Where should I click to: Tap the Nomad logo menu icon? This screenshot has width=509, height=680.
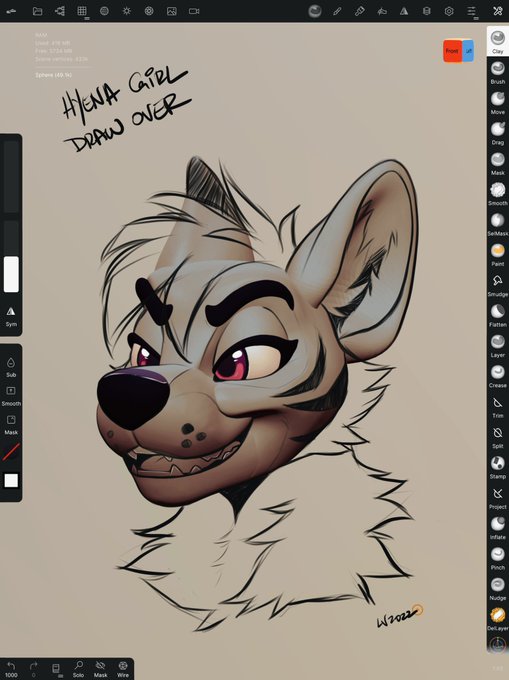[11, 11]
